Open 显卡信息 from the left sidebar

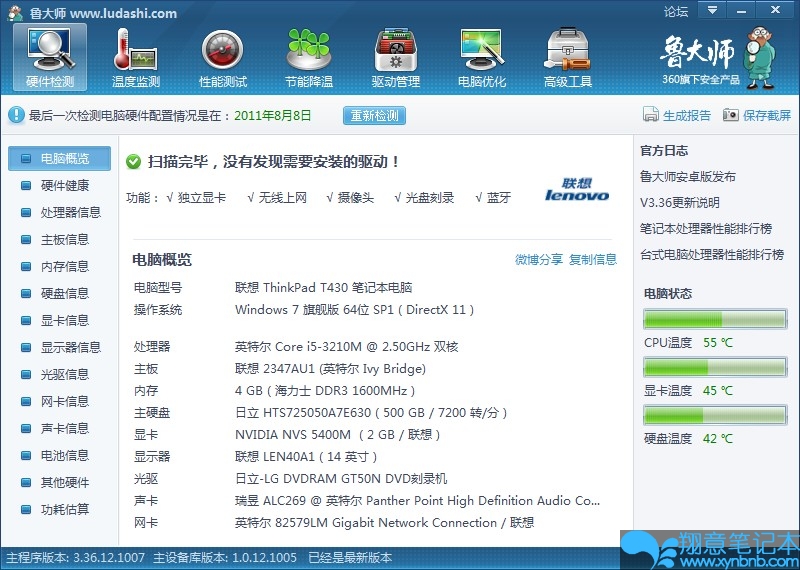click(64, 320)
